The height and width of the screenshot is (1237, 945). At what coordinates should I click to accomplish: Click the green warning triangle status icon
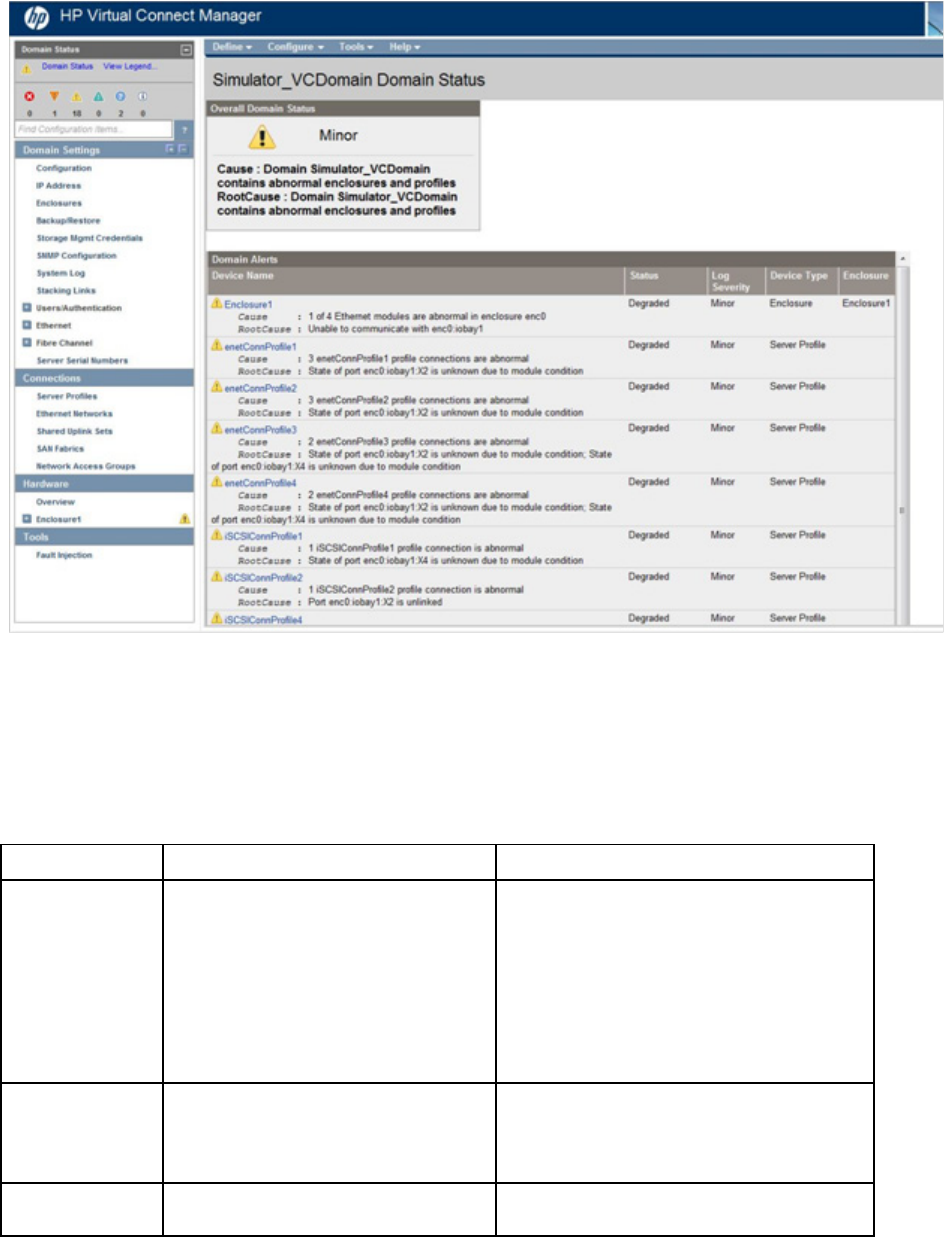point(98,98)
